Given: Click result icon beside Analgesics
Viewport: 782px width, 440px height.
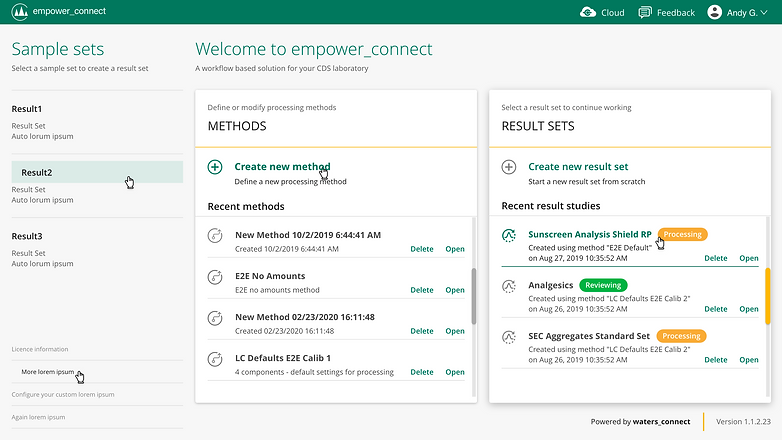Looking at the screenshot, I should 509,286.
